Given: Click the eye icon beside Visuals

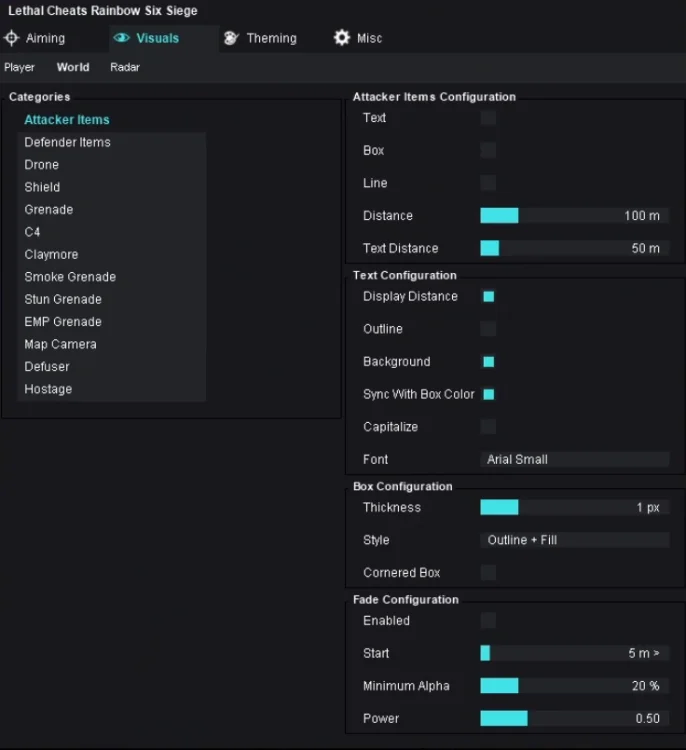Looking at the screenshot, I should click(122, 38).
